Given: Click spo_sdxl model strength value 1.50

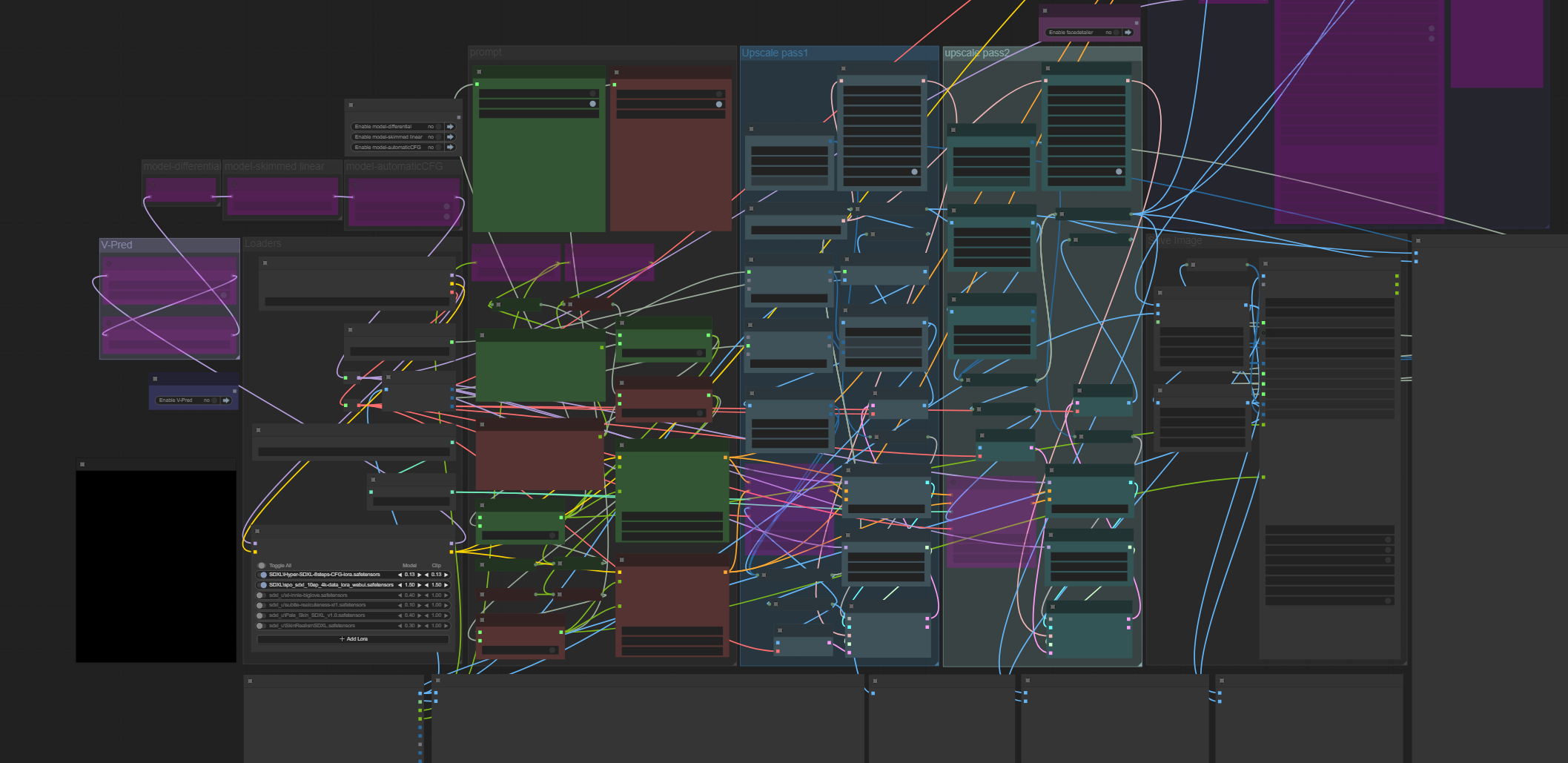Looking at the screenshot, I should [409, 585].
